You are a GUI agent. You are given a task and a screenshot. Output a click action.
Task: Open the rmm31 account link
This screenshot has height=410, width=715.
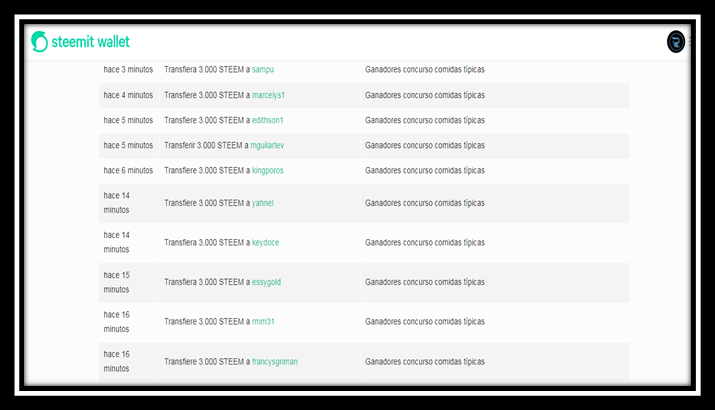coord(263,322)
